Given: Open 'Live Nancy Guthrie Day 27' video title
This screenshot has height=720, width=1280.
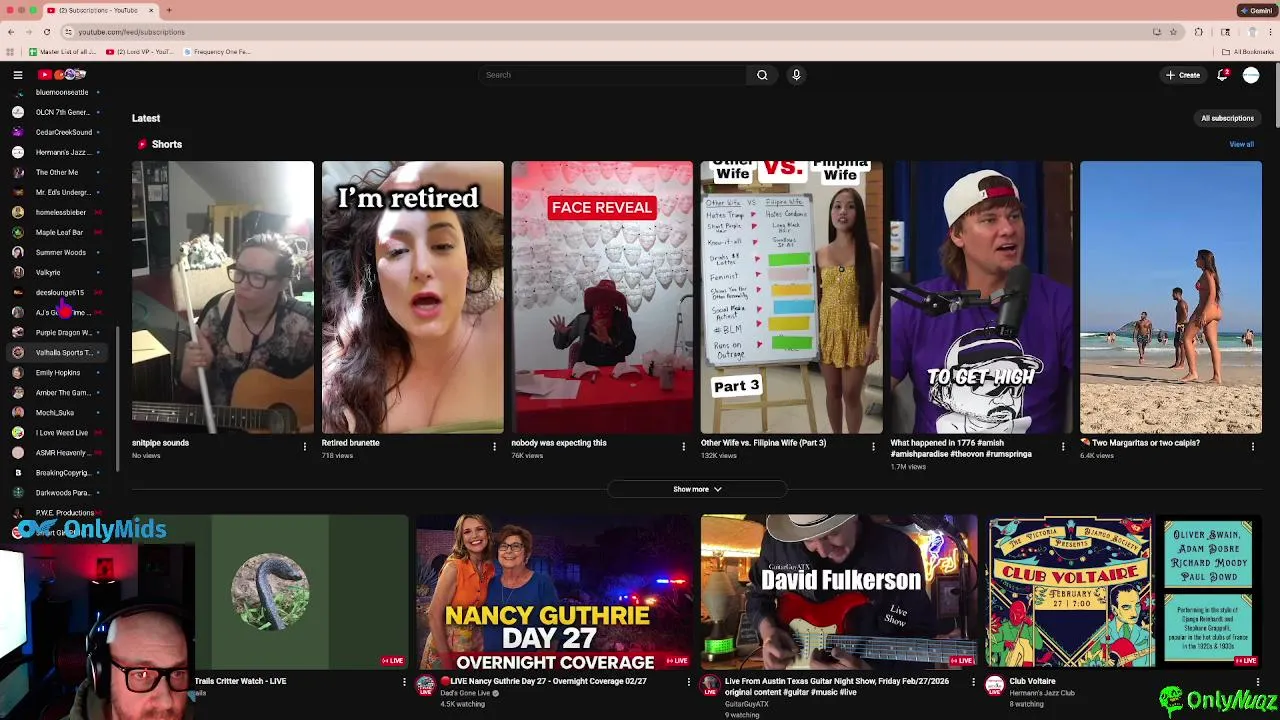Looking at the screenshot, I should [x=543, y=681].
